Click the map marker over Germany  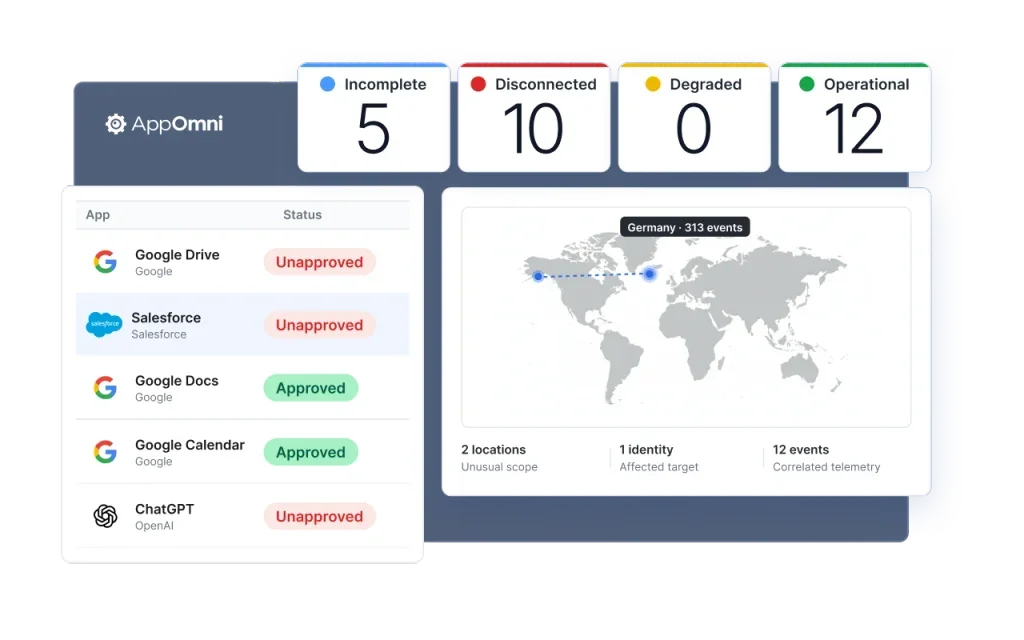pos(649,274)
